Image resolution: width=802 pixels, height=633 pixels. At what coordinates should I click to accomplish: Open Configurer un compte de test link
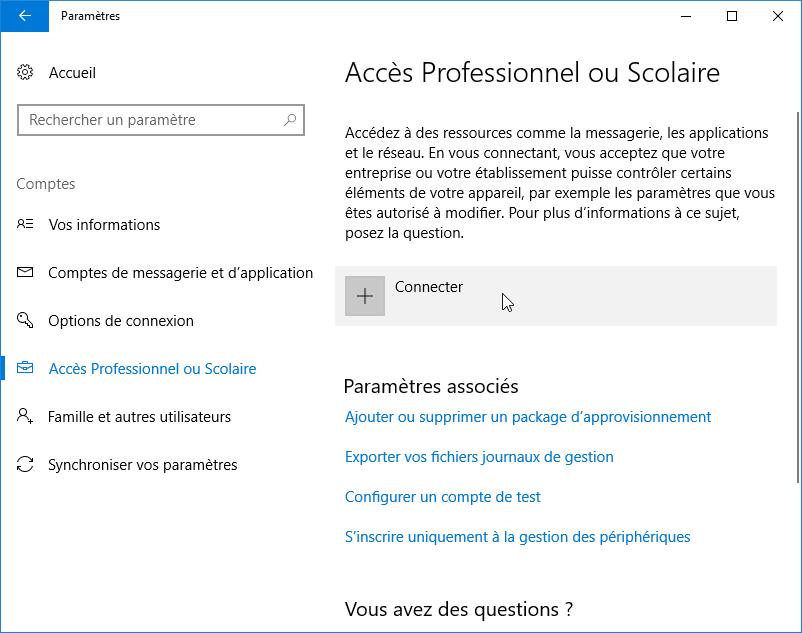pos(442,496)
